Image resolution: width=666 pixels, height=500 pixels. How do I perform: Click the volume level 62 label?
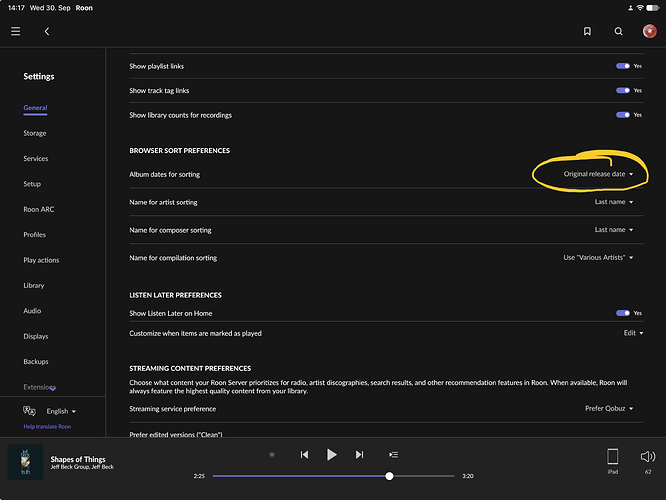pyautogui.click(x=648, y=472)
